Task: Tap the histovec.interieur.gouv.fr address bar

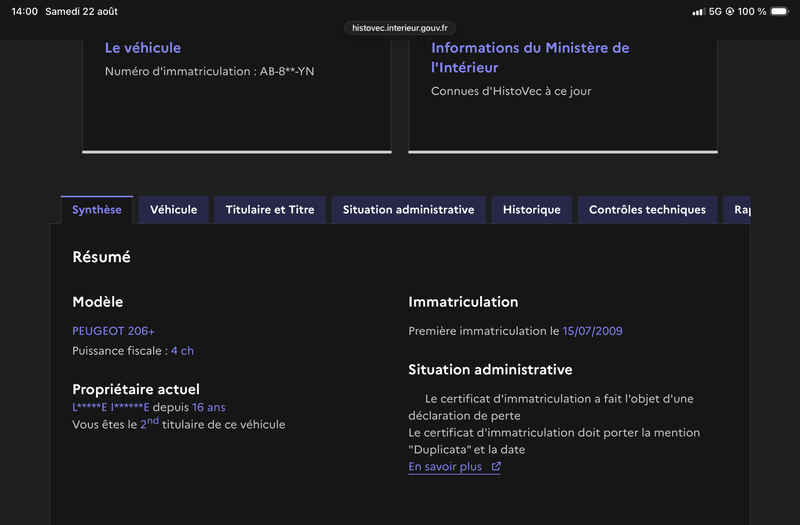Action: (x=400, y=28)
